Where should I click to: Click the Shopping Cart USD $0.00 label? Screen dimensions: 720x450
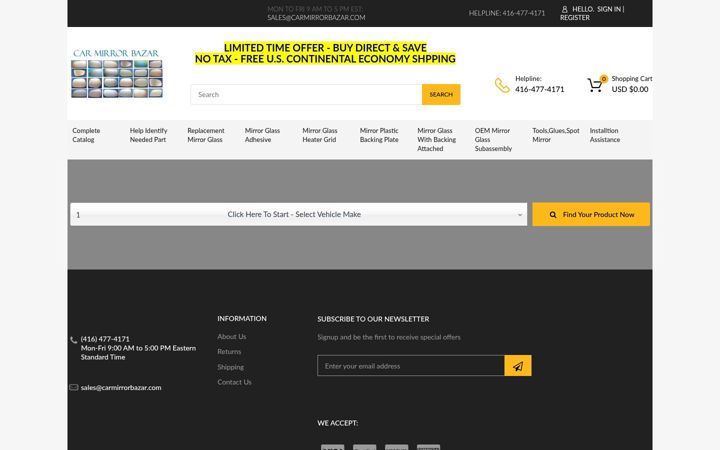pyautogui.click(x=631, y=84)
